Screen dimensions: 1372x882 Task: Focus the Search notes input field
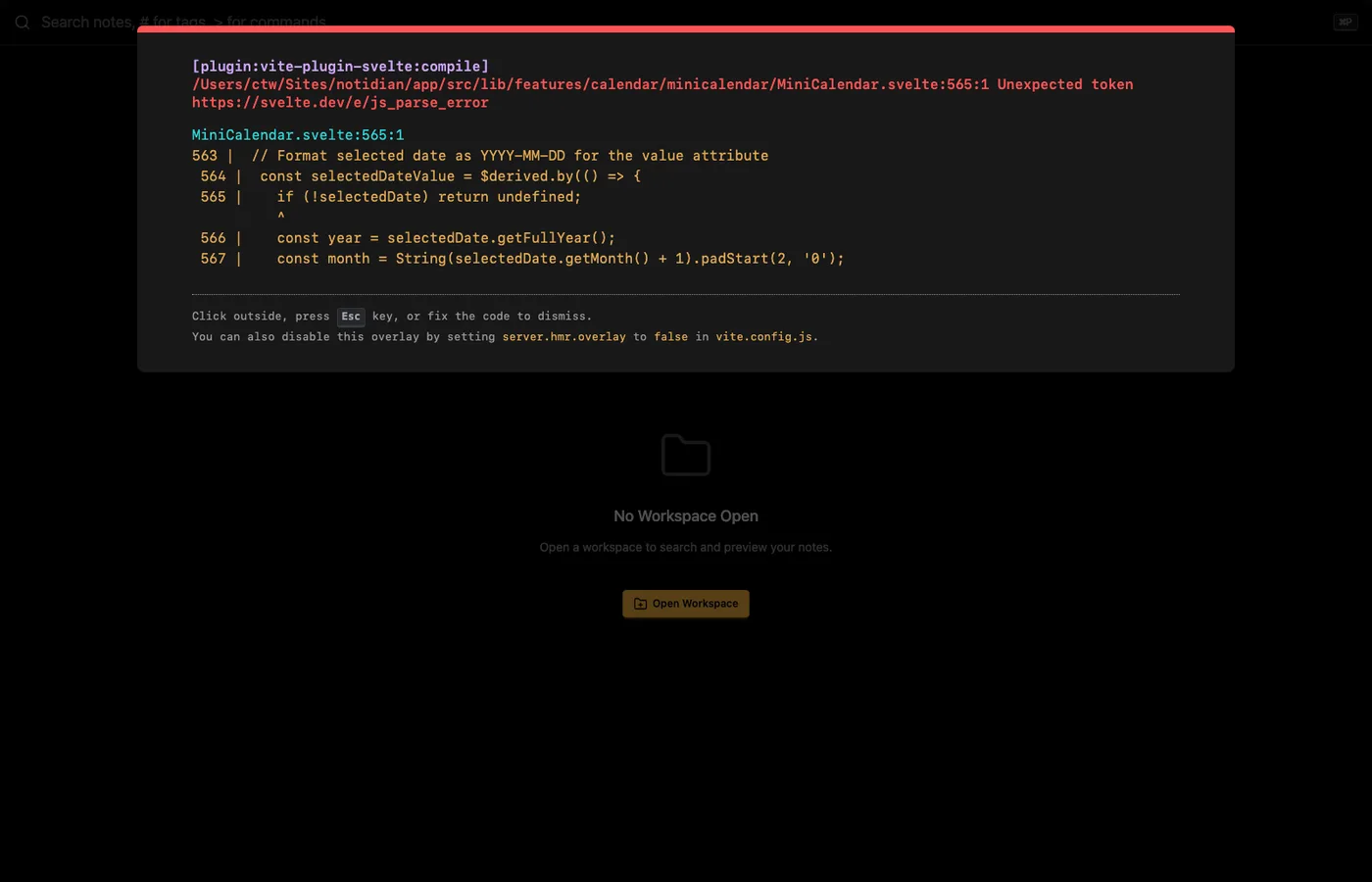pos(676,22)
